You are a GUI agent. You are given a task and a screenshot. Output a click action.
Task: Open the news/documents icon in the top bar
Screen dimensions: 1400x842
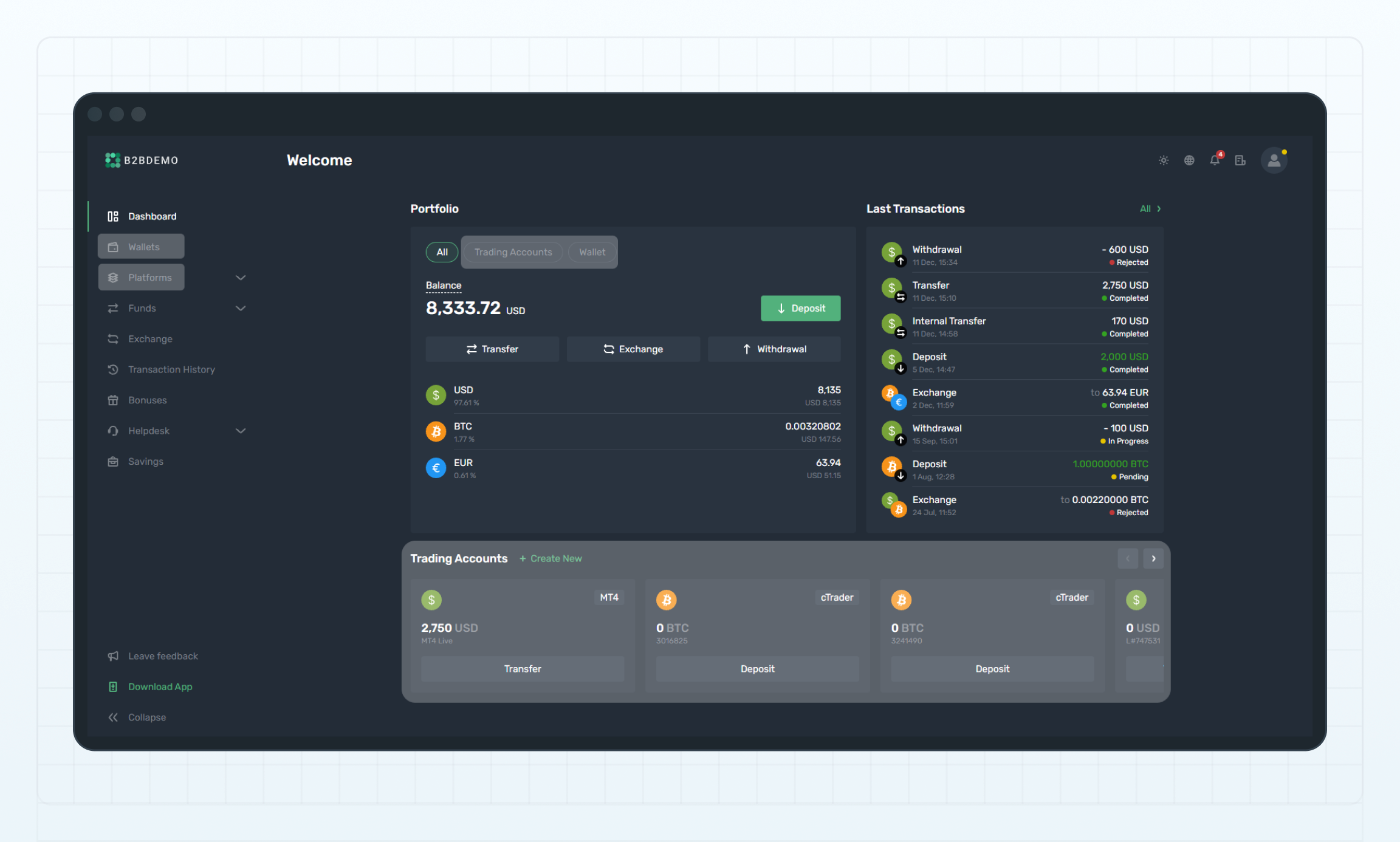1240,160
